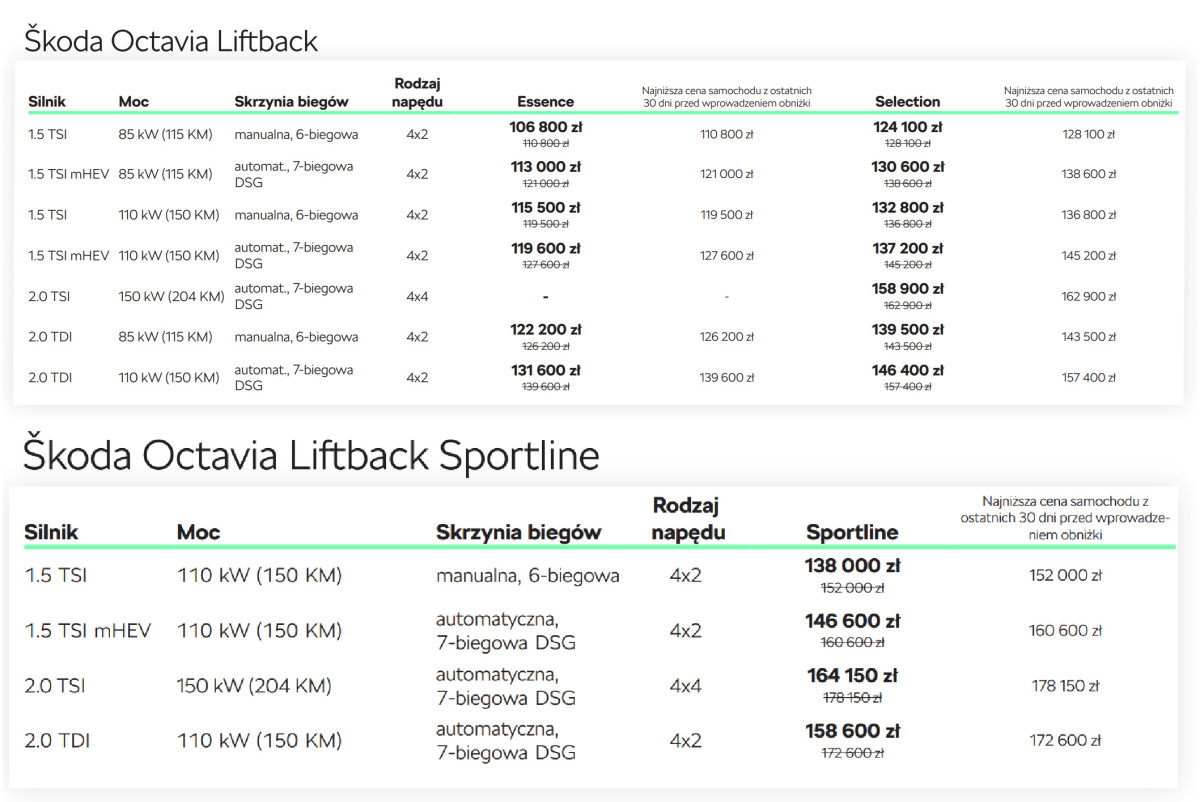1200x802 pixels.
Task: Select manualna, 6-biegowa in Sportline table
Action: pyautogui.click(x=527, y=576)
